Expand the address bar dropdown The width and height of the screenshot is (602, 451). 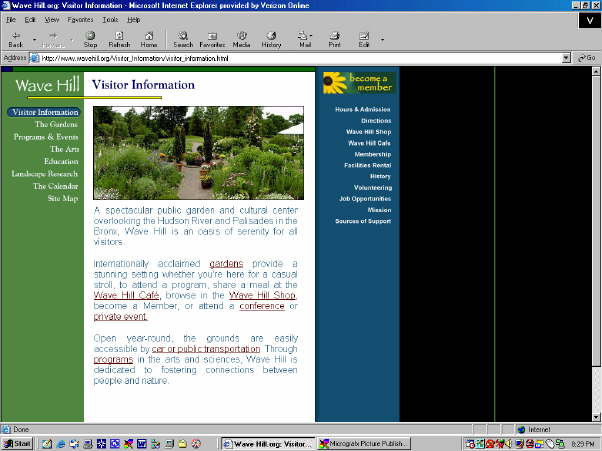coord(566,58)
